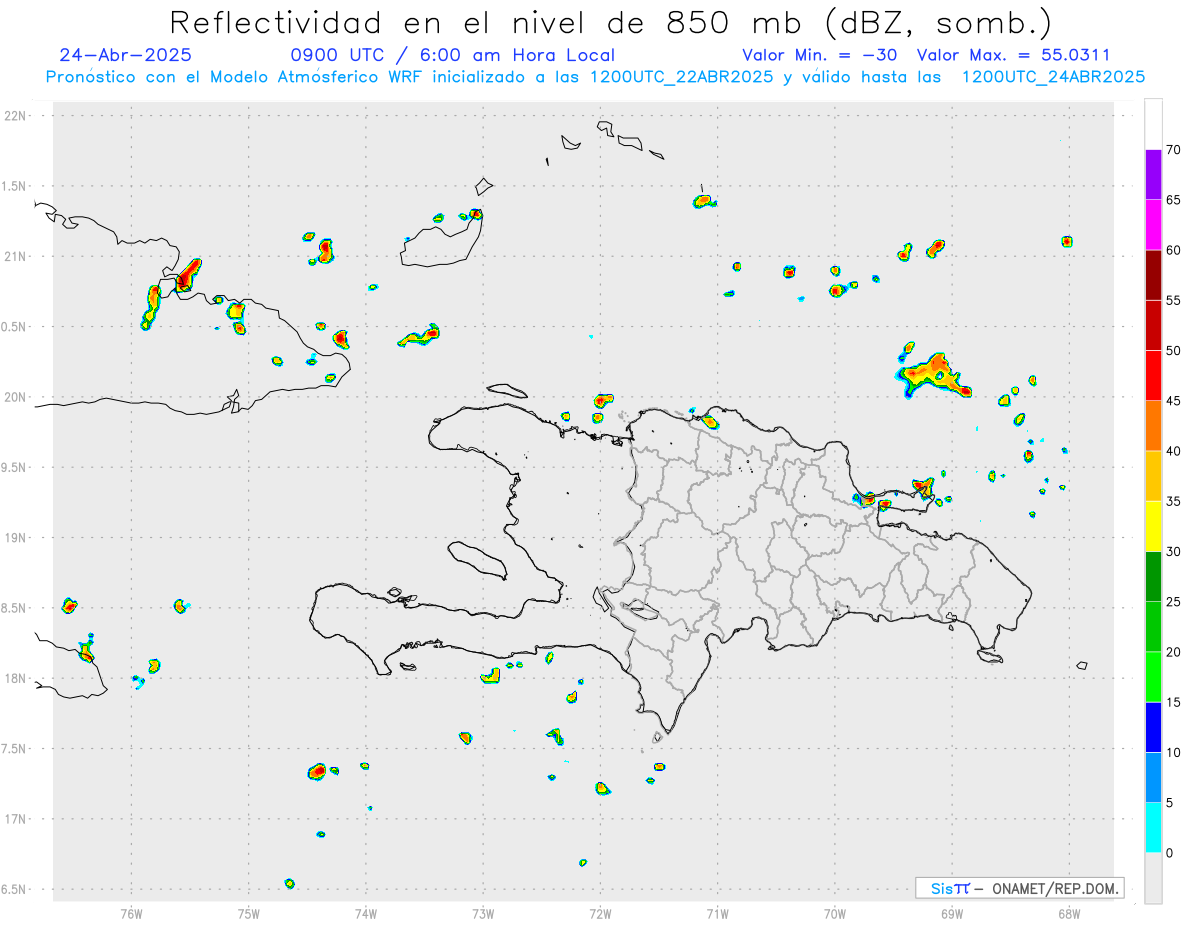The height and width of the screenshot is (927, 1200).
Task: Click the "0900 UTC / 6:00 am Hora Local" text
Action: point(452,55)
